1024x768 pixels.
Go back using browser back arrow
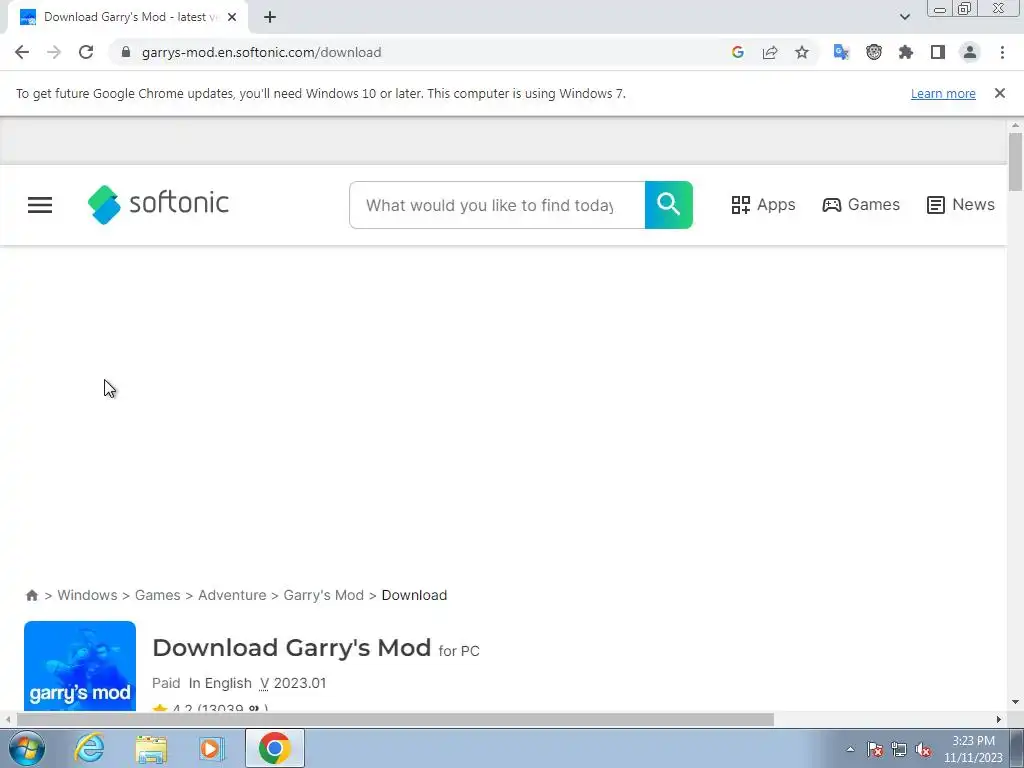(x=22, y=52)
